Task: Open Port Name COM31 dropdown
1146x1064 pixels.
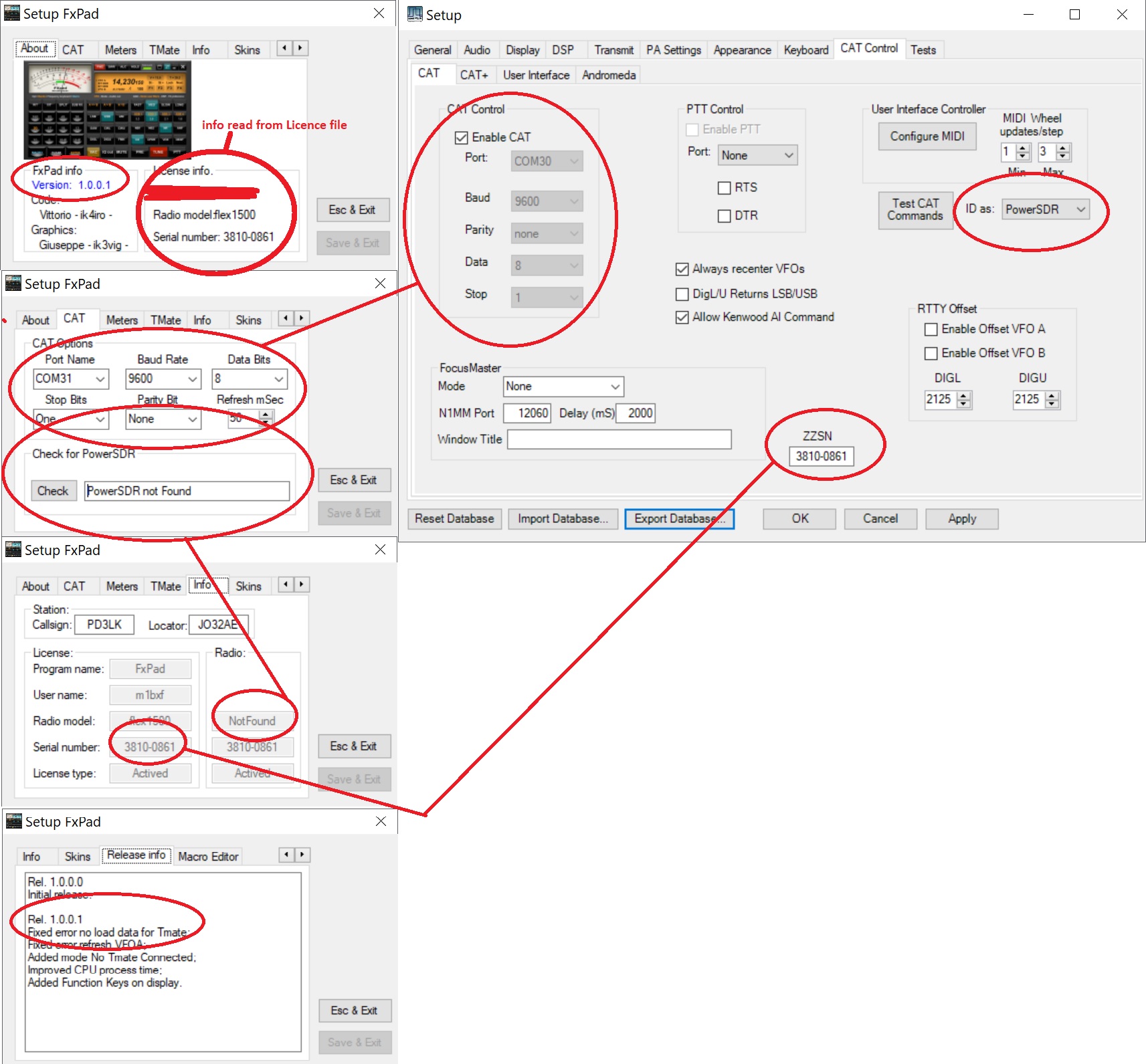Action: [x=70, y=379]
